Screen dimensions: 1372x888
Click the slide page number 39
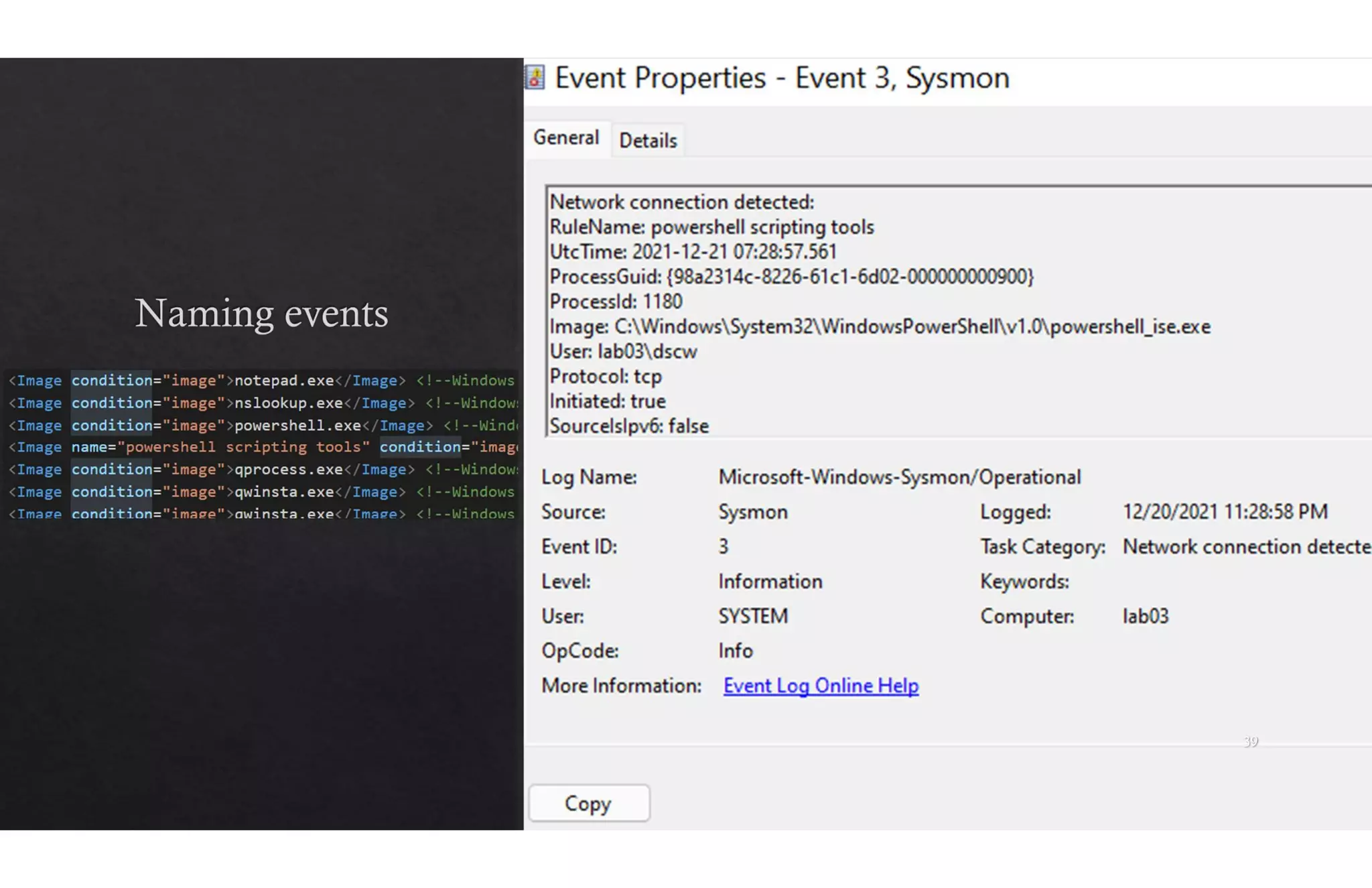click(x=1251, y=742)
